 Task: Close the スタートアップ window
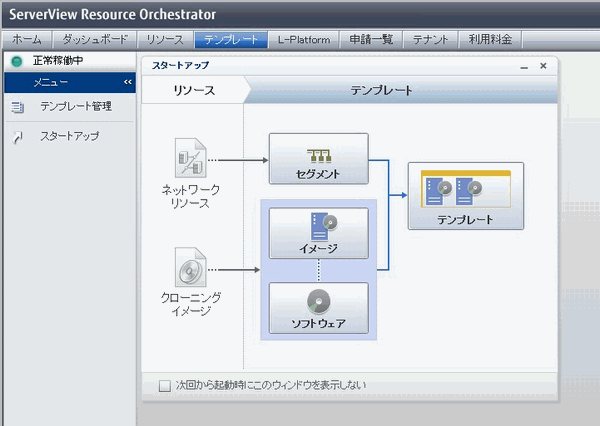pyautogui.click(x=543, y=66)
